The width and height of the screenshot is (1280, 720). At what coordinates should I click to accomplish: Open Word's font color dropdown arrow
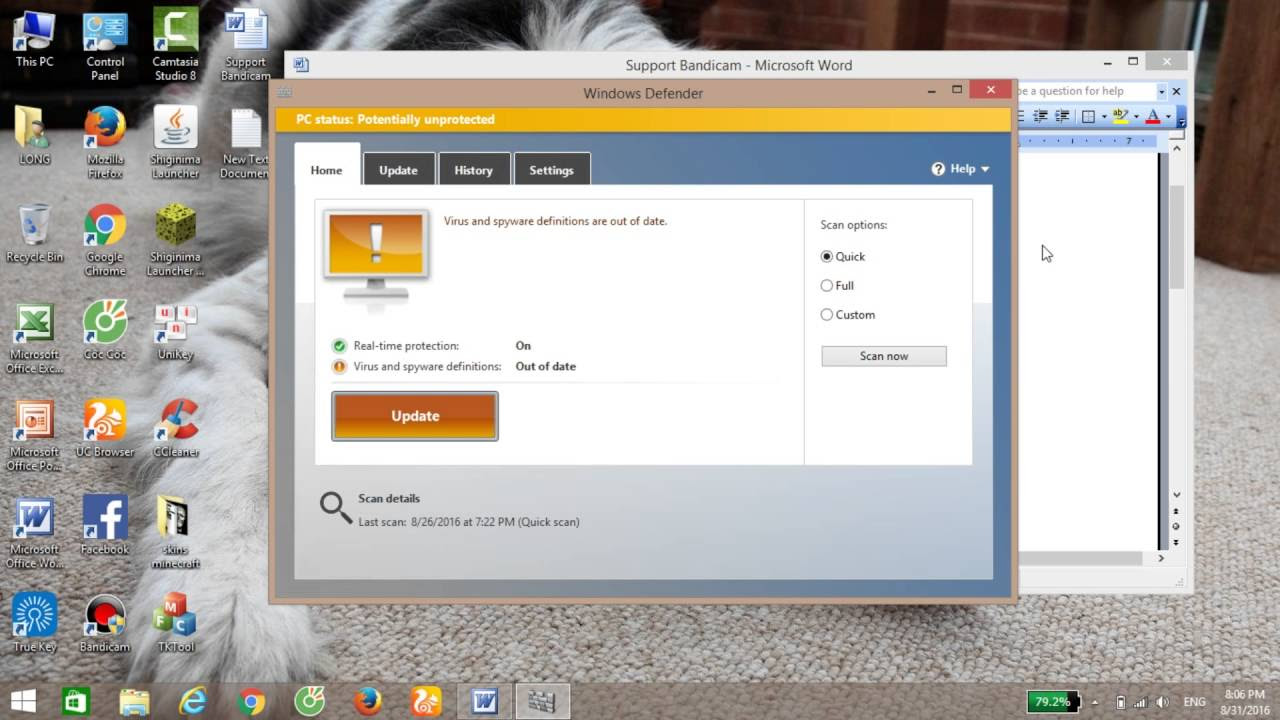tap(1168, 117)
